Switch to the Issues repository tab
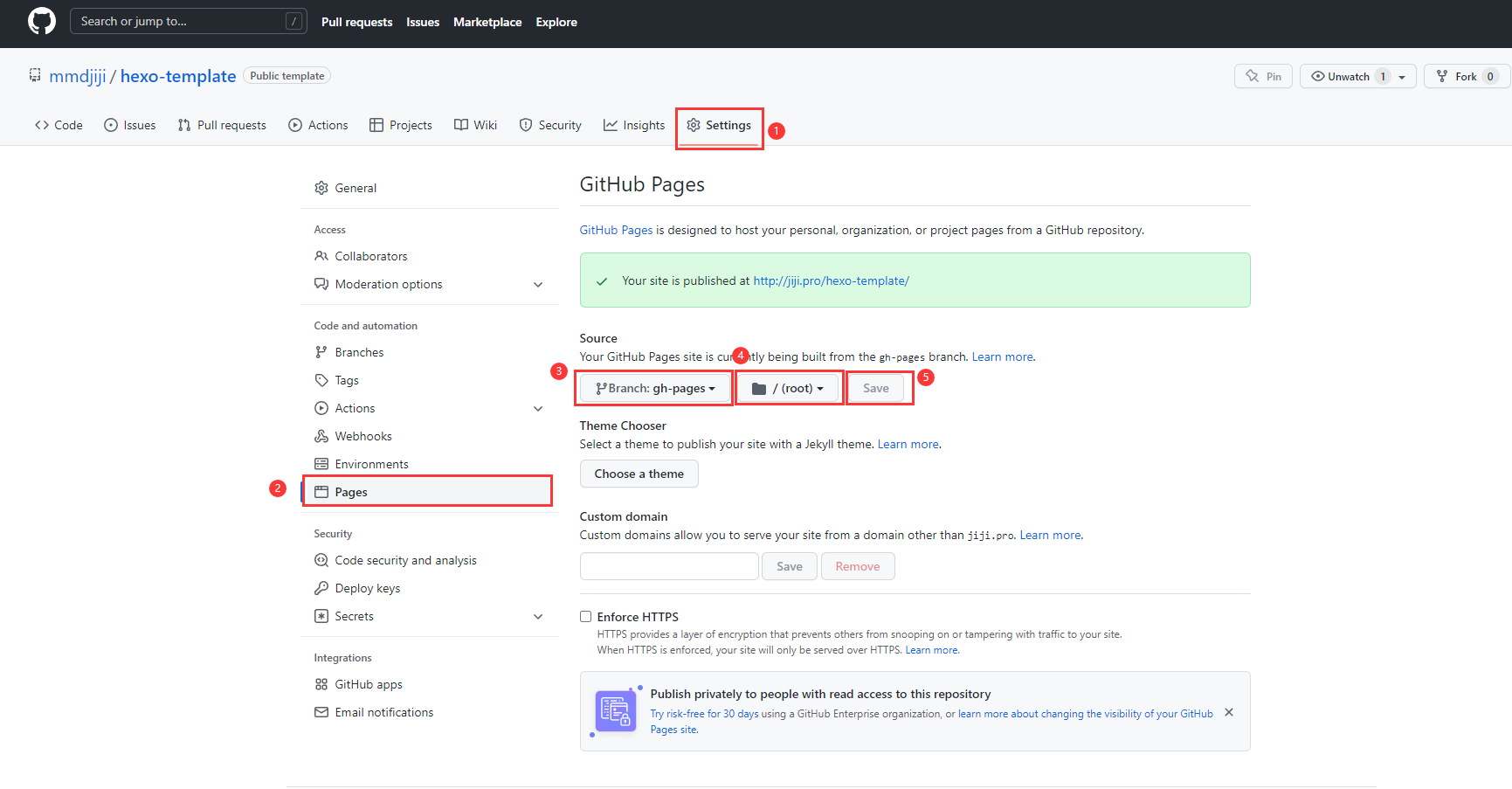The width and height of the screenshot is (1512, 789). tap(129, 125)
